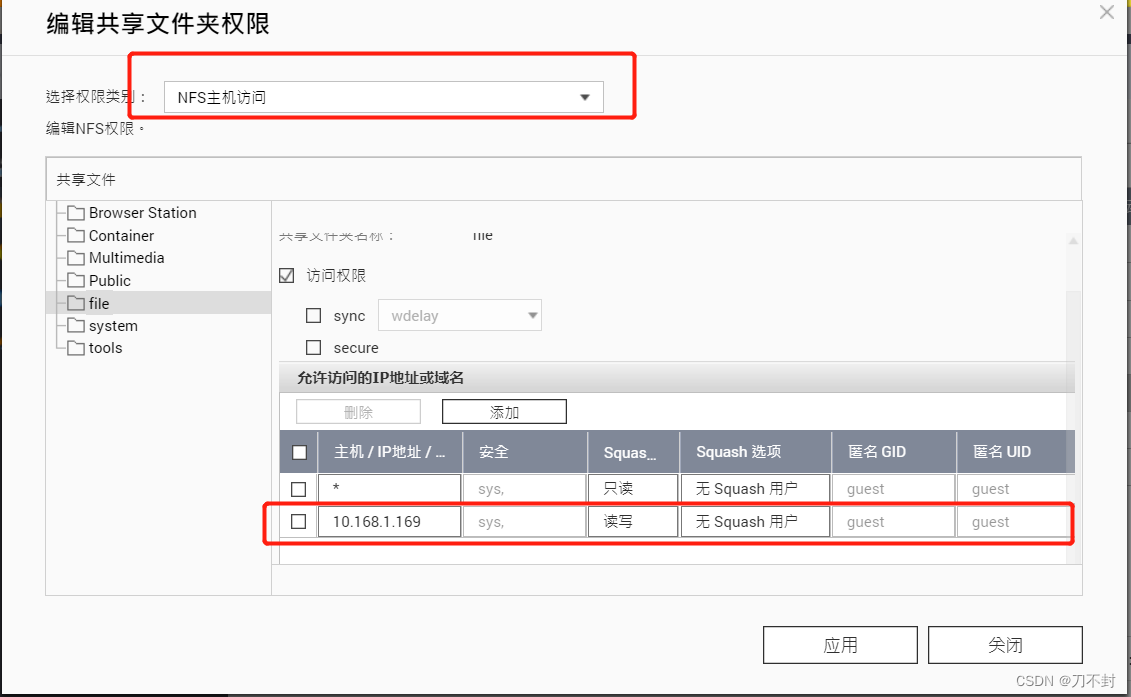This screenshot has height=697, width=1131.
Task: Check the checkbox for the * host row
Action: (x=299, y=489)
